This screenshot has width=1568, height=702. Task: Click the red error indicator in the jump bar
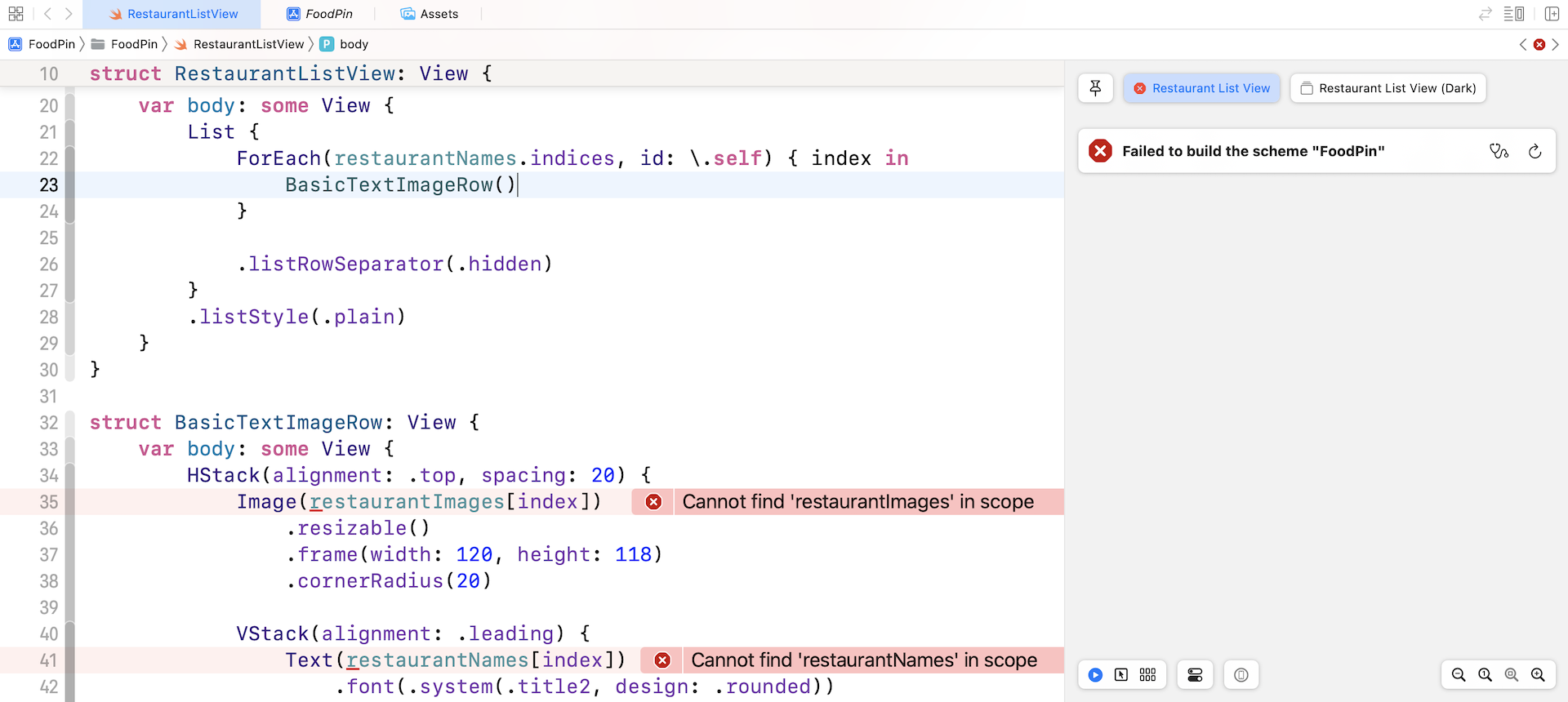click(x=1539, y=44)
